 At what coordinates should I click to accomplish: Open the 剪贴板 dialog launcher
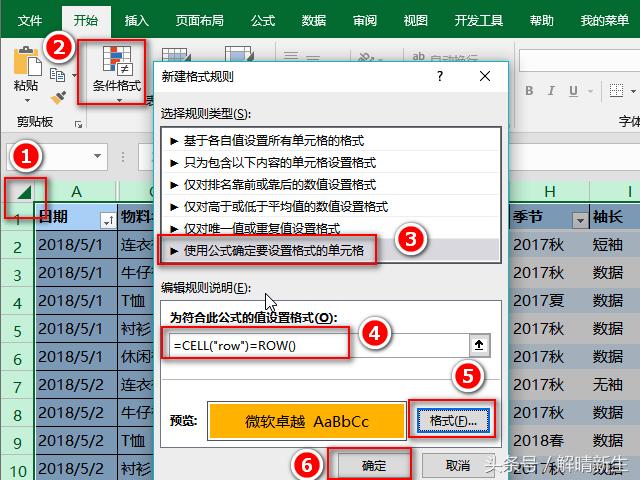[x=78, y=124]
